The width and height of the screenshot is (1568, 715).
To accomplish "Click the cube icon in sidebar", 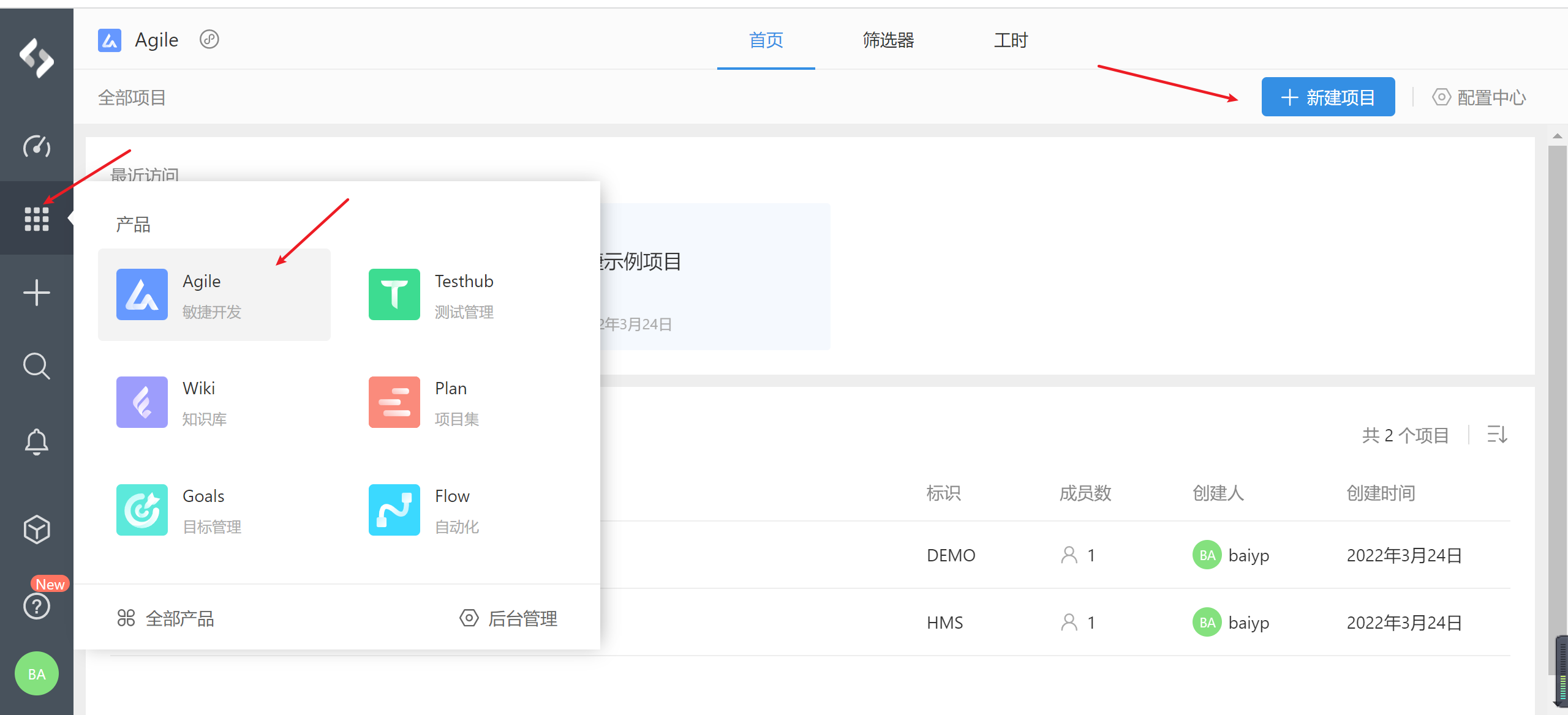I will (36, 530).
